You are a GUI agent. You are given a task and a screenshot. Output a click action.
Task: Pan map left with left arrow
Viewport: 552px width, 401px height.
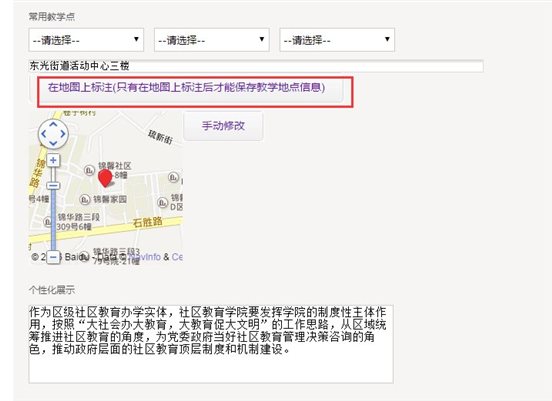pyautogui.click(x=43, y=134)
